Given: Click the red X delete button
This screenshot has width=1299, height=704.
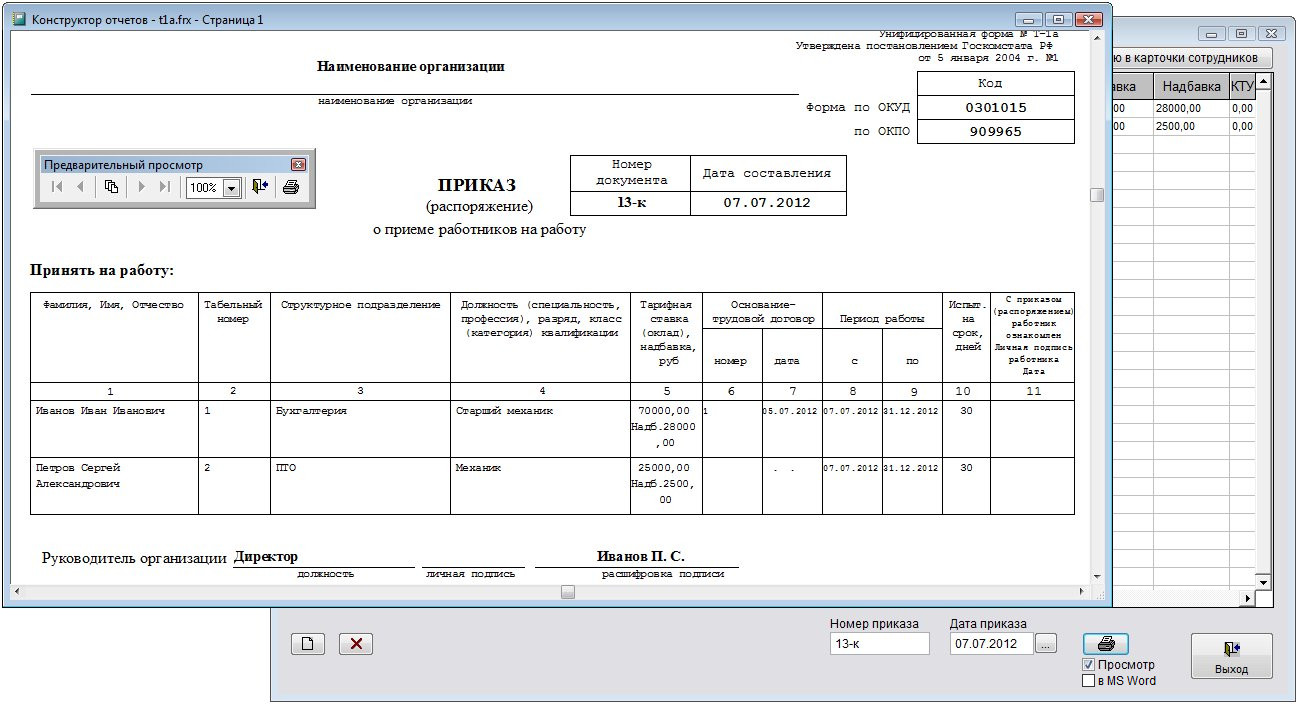Looking at the screenshot, I should 356,644.
